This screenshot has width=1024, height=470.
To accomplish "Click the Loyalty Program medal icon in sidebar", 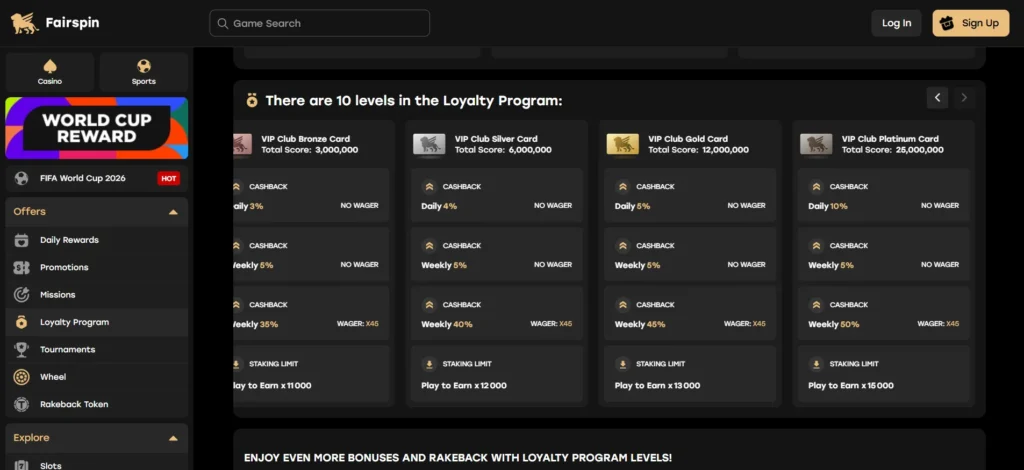I will (x=22, y=322).
